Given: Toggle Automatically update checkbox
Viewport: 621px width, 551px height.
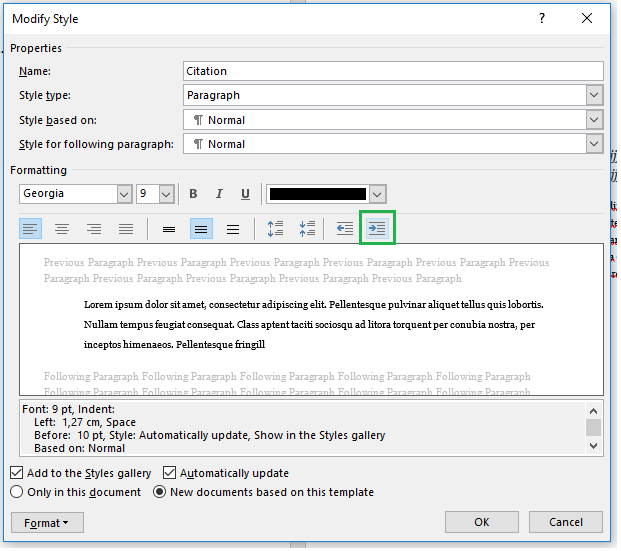Looking at the screenshot, I should click(170, 473).
